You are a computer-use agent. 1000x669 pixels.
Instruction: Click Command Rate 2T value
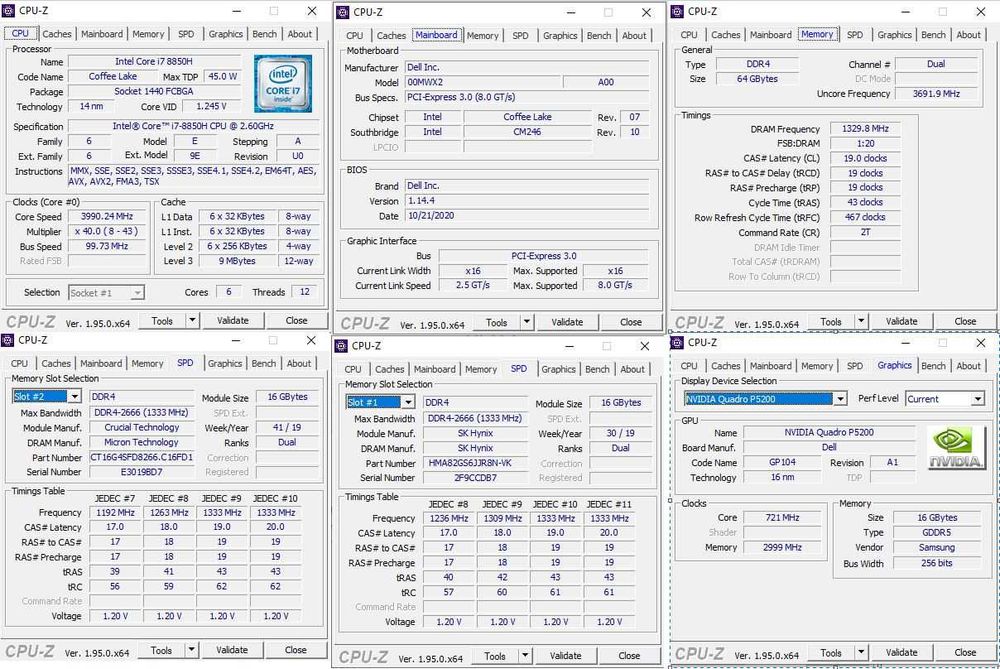865,232
